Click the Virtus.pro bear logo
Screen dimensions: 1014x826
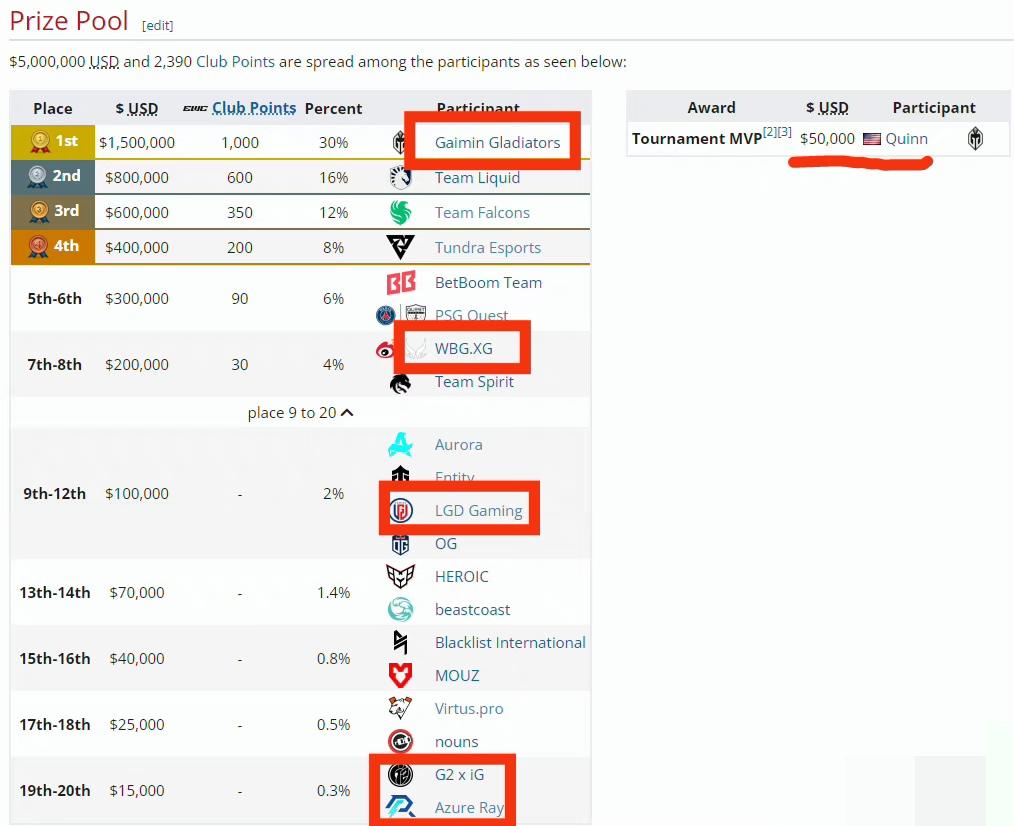pos(400,708)
